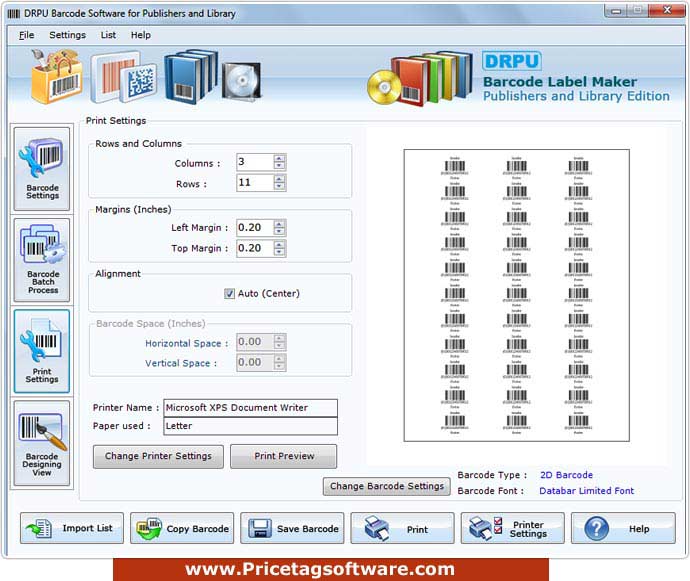Open the File menu
Screen dimensions: 690x581
coord(26,35)
